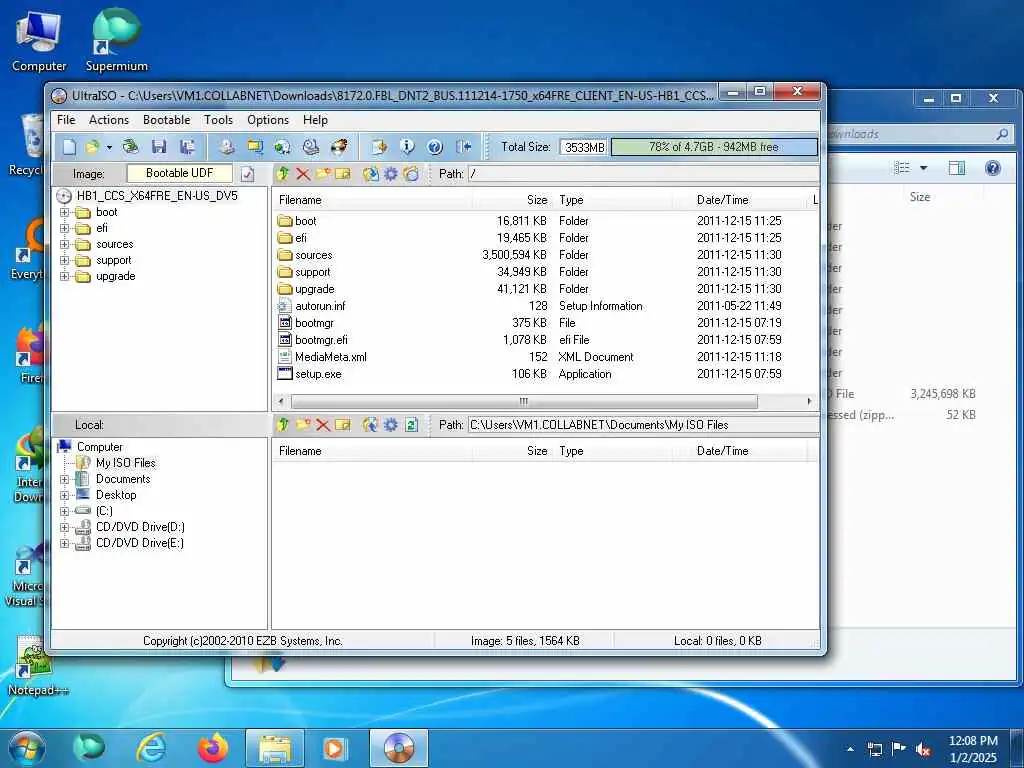Expand the CD/DVD Drive(D:) node
The image size is (1024, 768).
click(64, 528)
